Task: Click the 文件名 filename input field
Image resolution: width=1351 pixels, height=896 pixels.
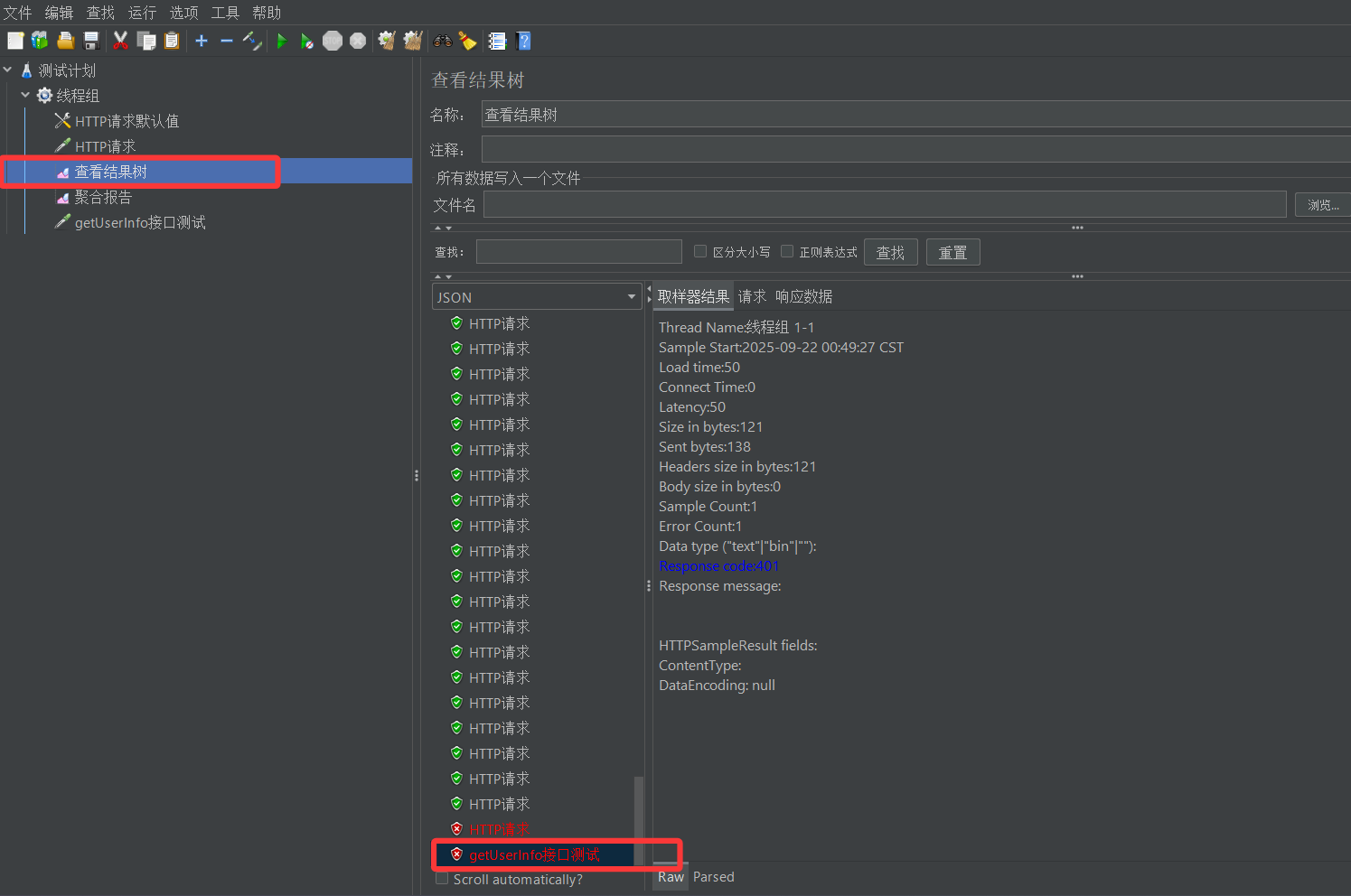Action: coord(885,205)
